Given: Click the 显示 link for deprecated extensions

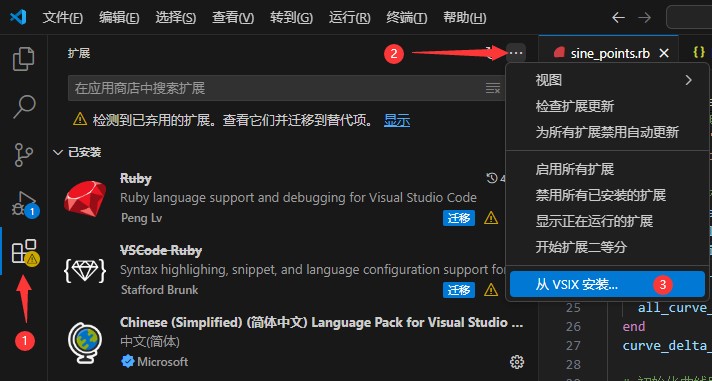Looking at the screenshot, I should pyautogui.click(x=397, y=120).
